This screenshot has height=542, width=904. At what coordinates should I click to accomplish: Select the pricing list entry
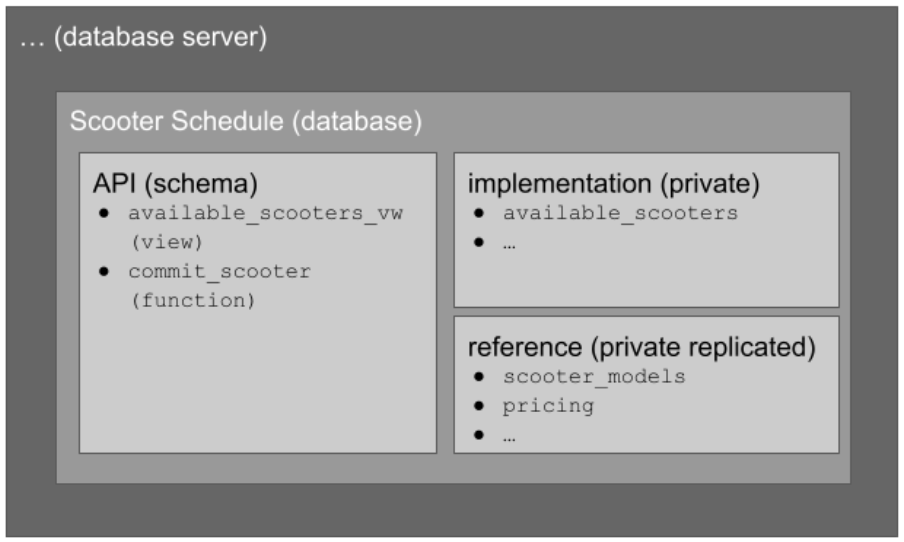pyautogui.click(x=547, y=406)
